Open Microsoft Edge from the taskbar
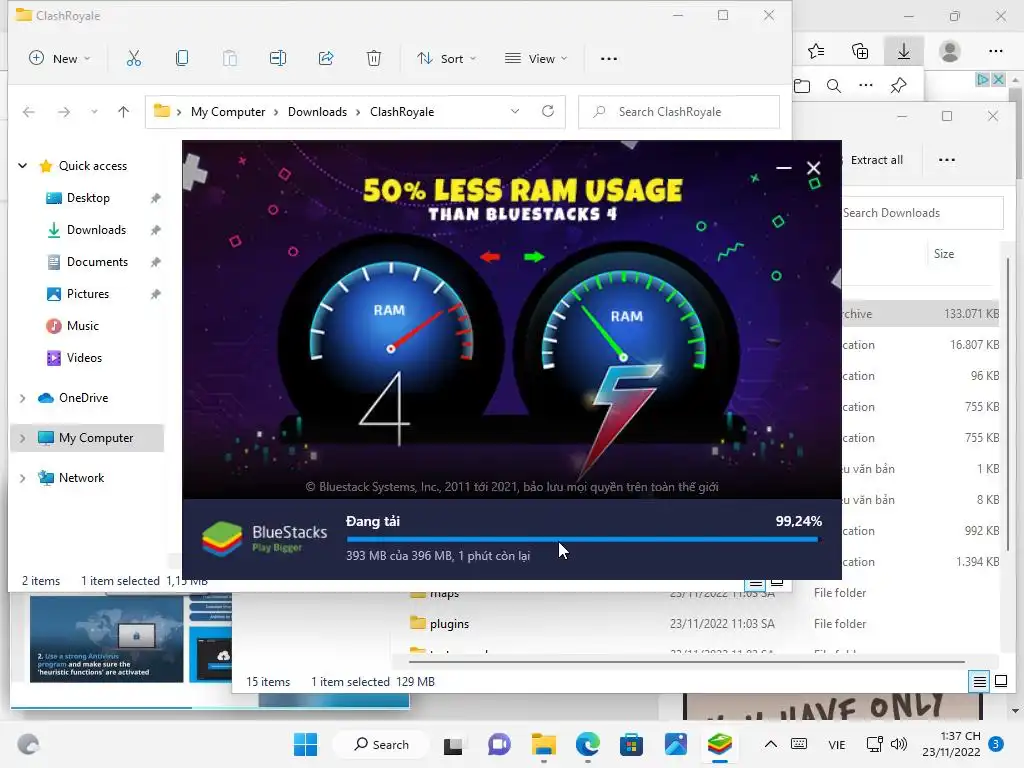 click(588, 744)
